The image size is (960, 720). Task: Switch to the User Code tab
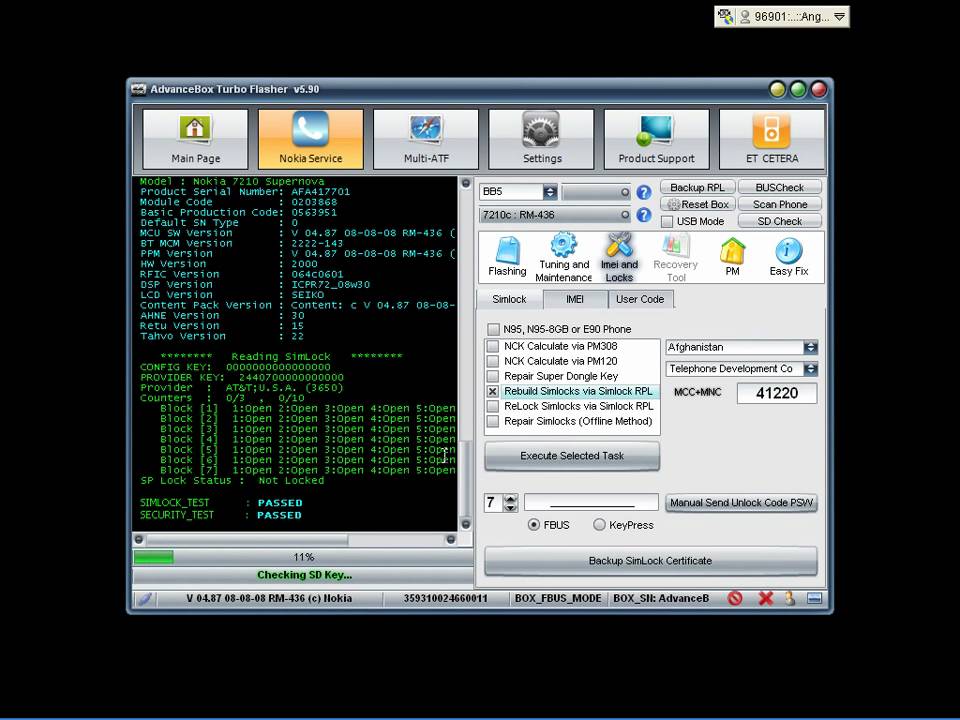click(x=640, y=299)
